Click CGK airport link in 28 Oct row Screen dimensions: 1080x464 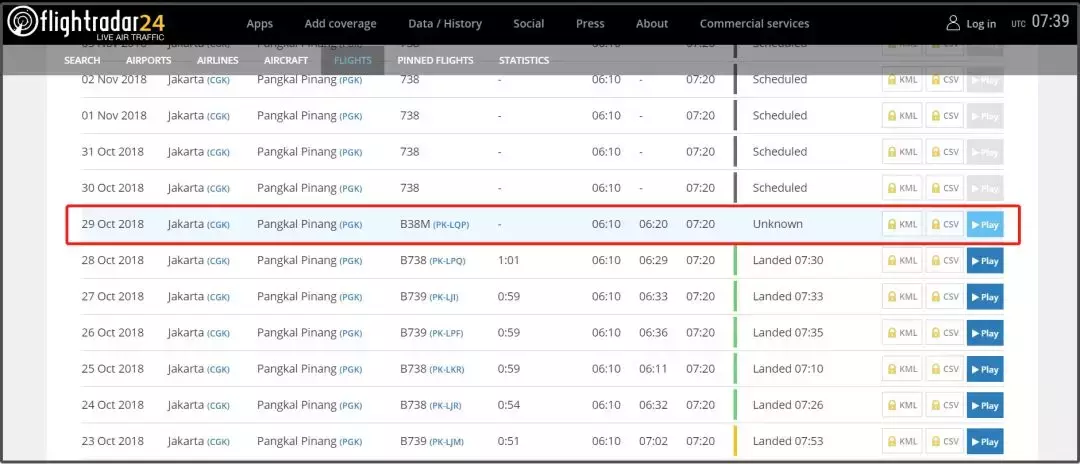click(x=218, y=261)
